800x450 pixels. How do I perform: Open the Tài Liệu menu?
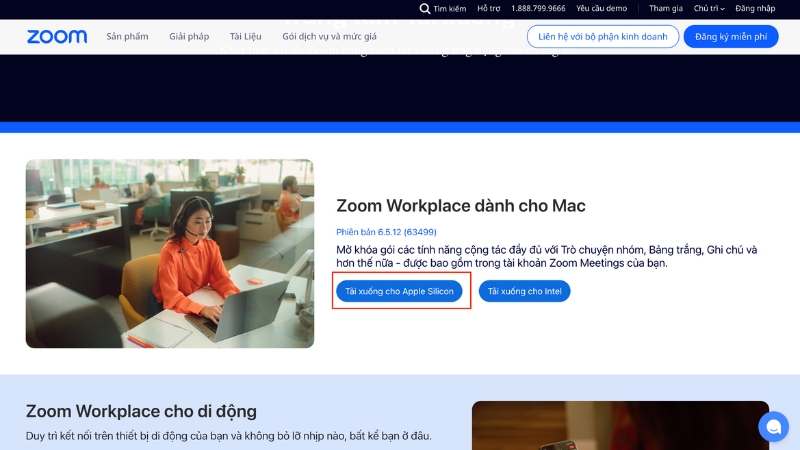coord(245,36)
